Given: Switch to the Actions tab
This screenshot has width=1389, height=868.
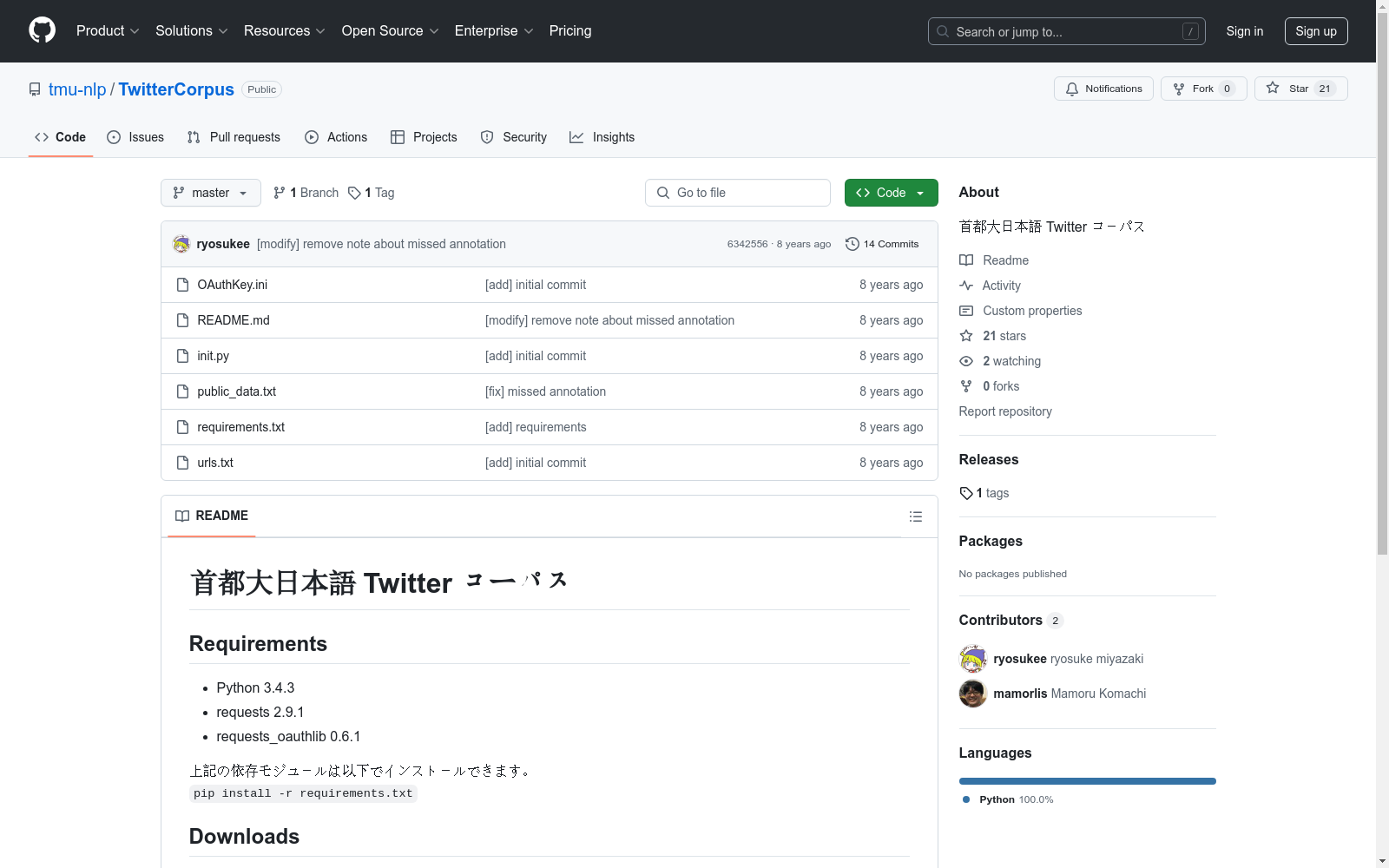Looking at the screenshot, I should (336, 137).
